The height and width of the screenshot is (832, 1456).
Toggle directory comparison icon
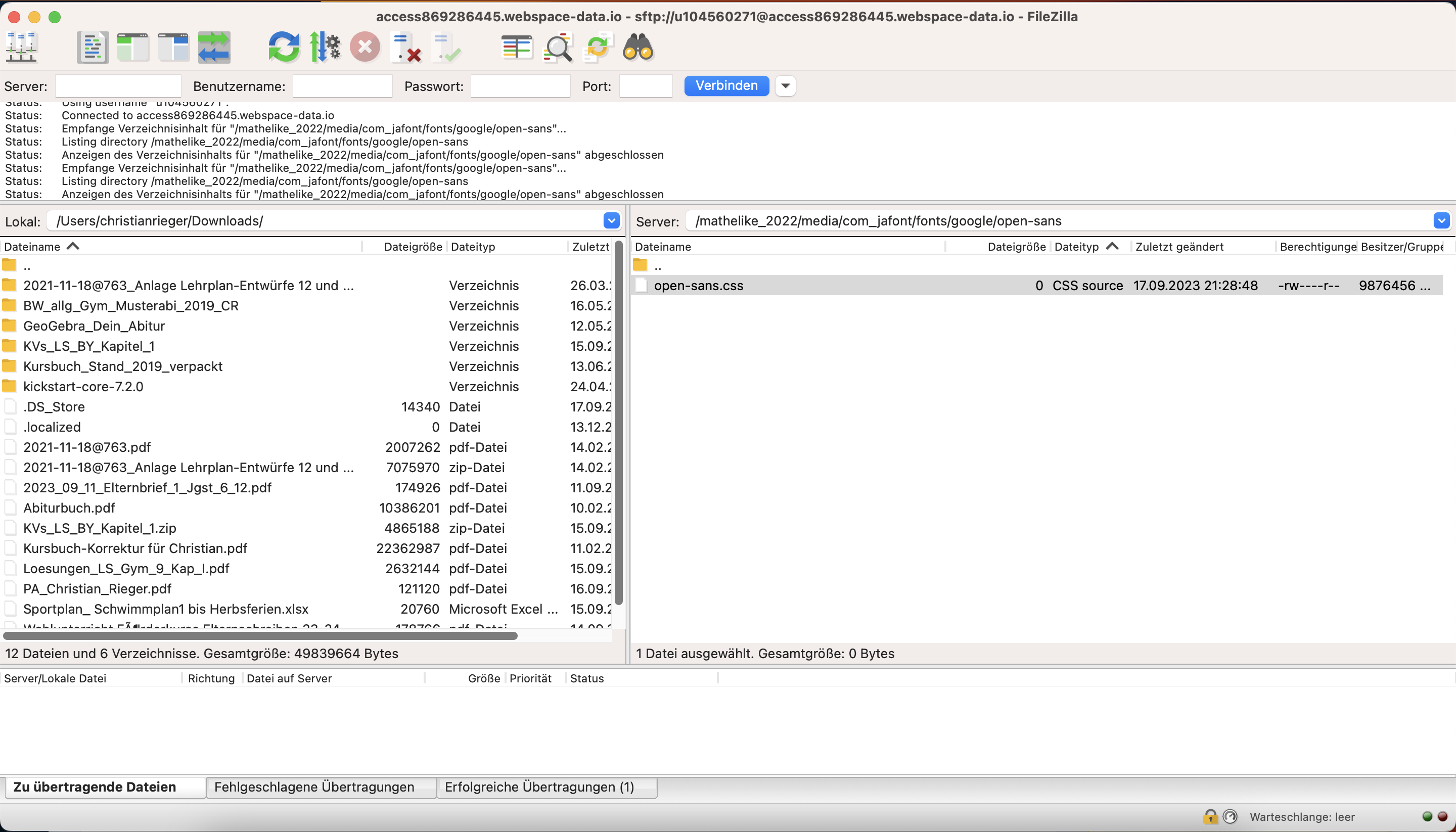click(x=557, y=48)
